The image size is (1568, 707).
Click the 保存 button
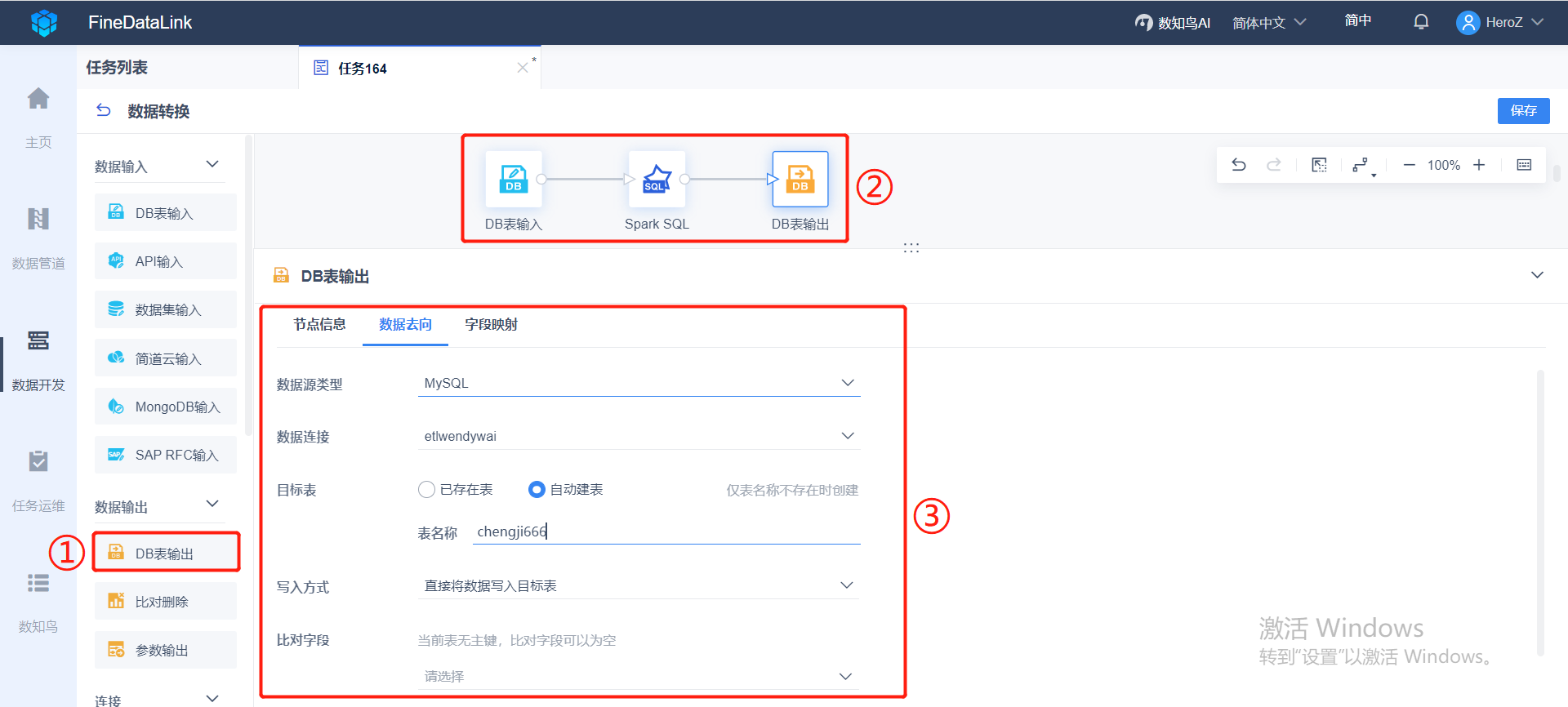(1523, 110)
